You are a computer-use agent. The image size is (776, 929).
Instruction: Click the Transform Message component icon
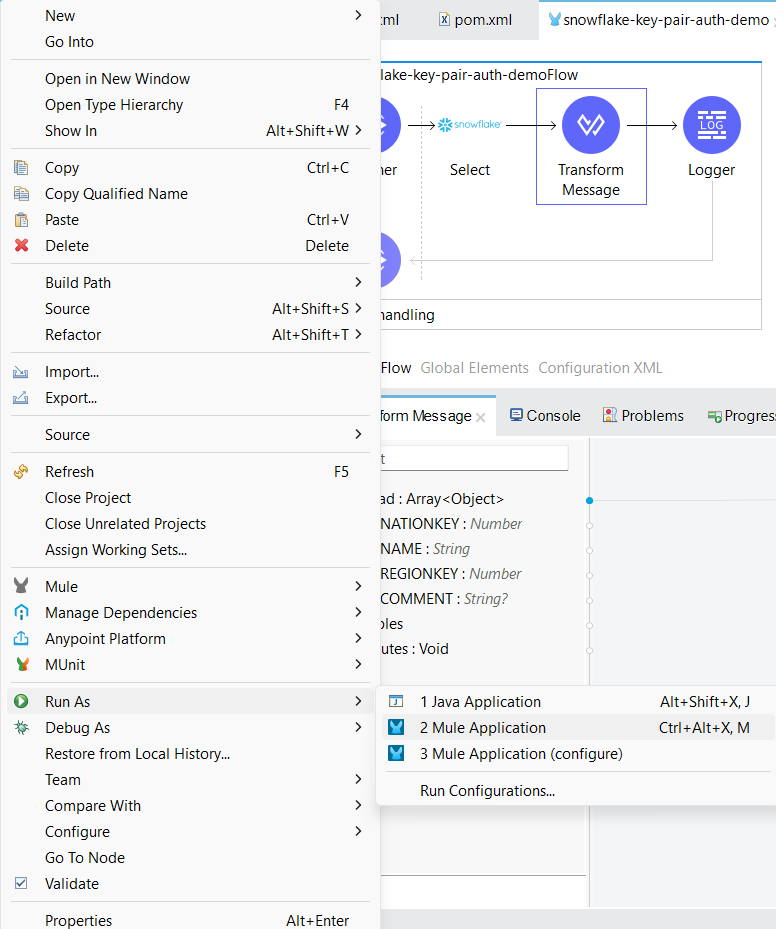click(590, 126)
